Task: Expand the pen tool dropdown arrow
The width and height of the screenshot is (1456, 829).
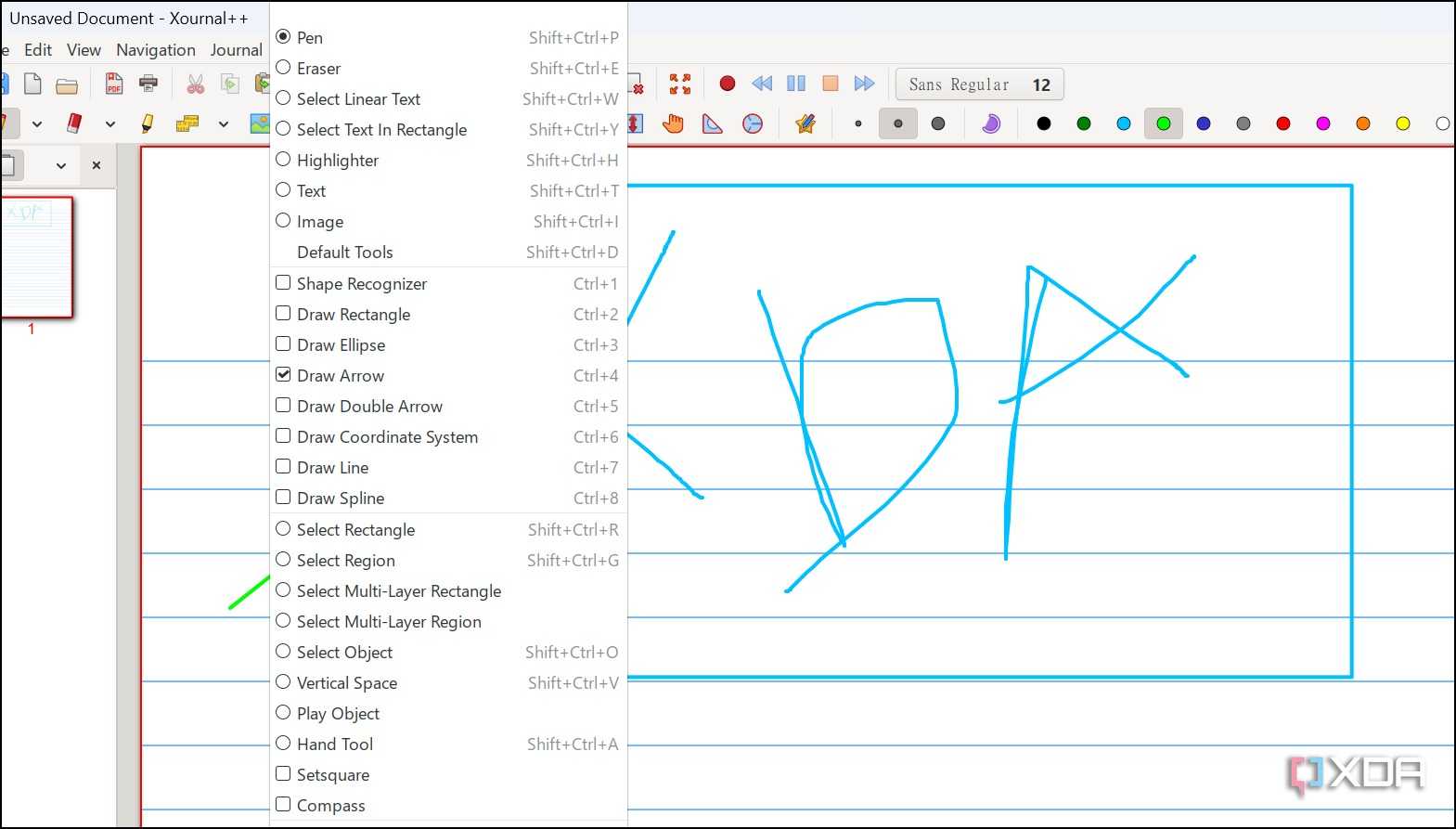Action: (x=37, y=123)
